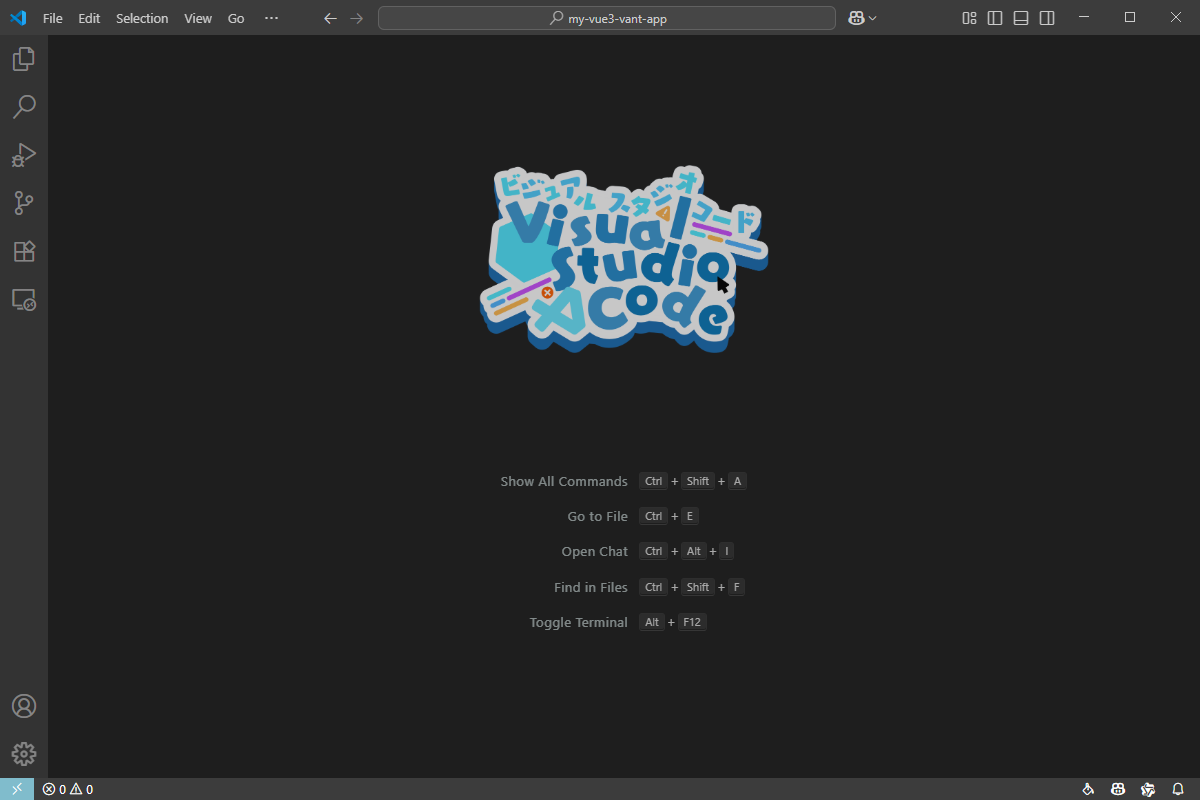Open the Extensions view
The height and width of the screenshot is (800, 1200).
tap(24, 251)
